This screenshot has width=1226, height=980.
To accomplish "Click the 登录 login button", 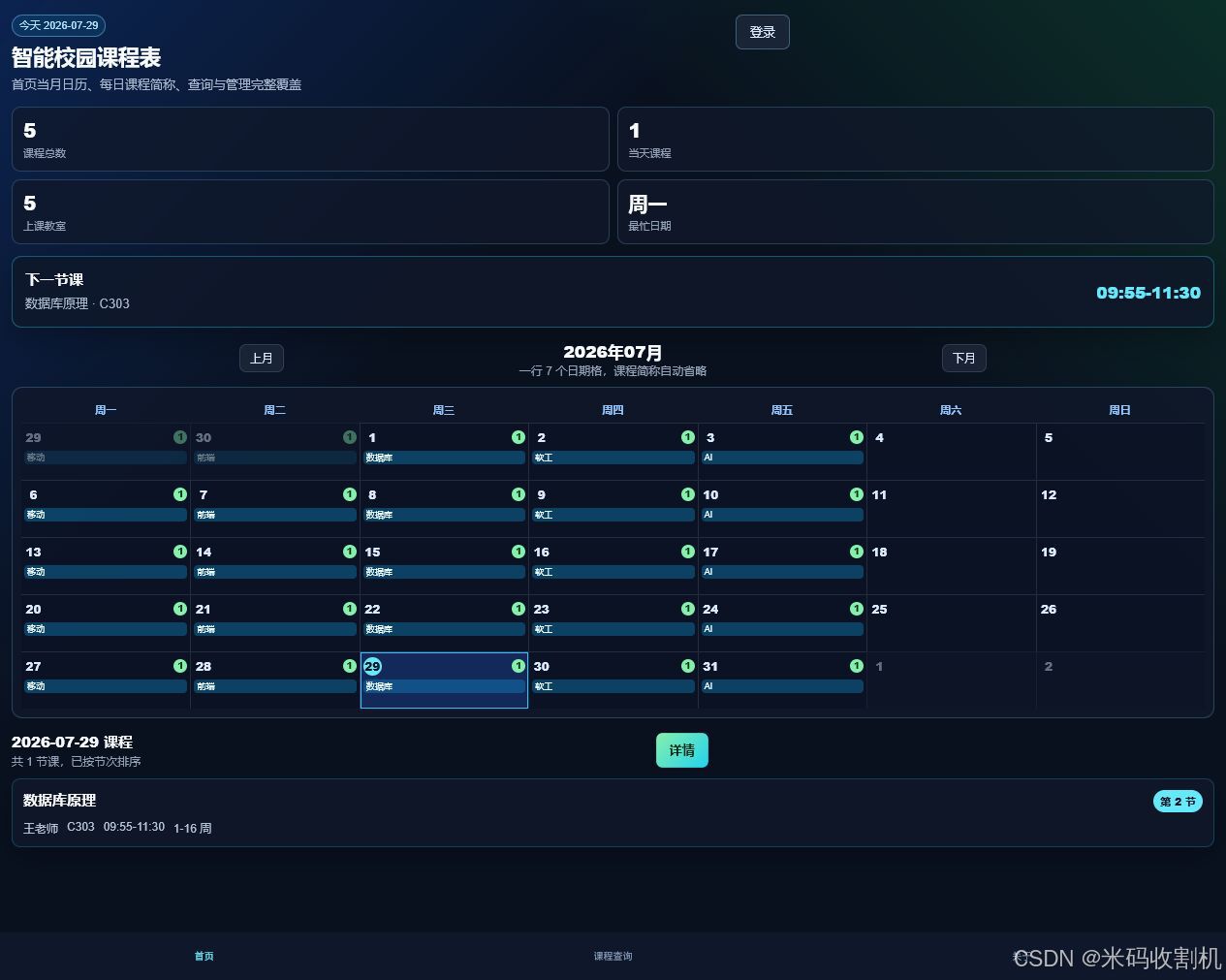I will coord(762,32).
